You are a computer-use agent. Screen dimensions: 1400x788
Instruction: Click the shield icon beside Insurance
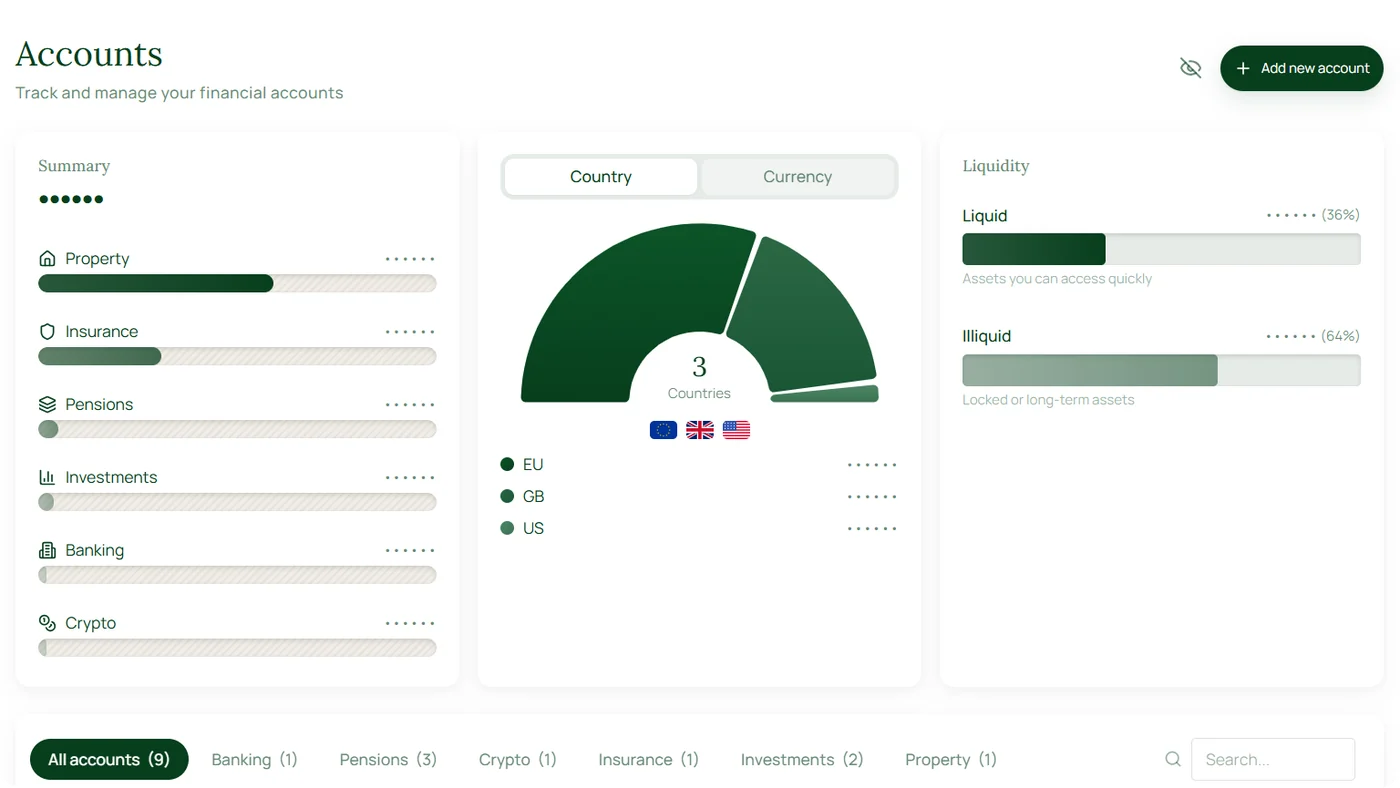(47, 331)
